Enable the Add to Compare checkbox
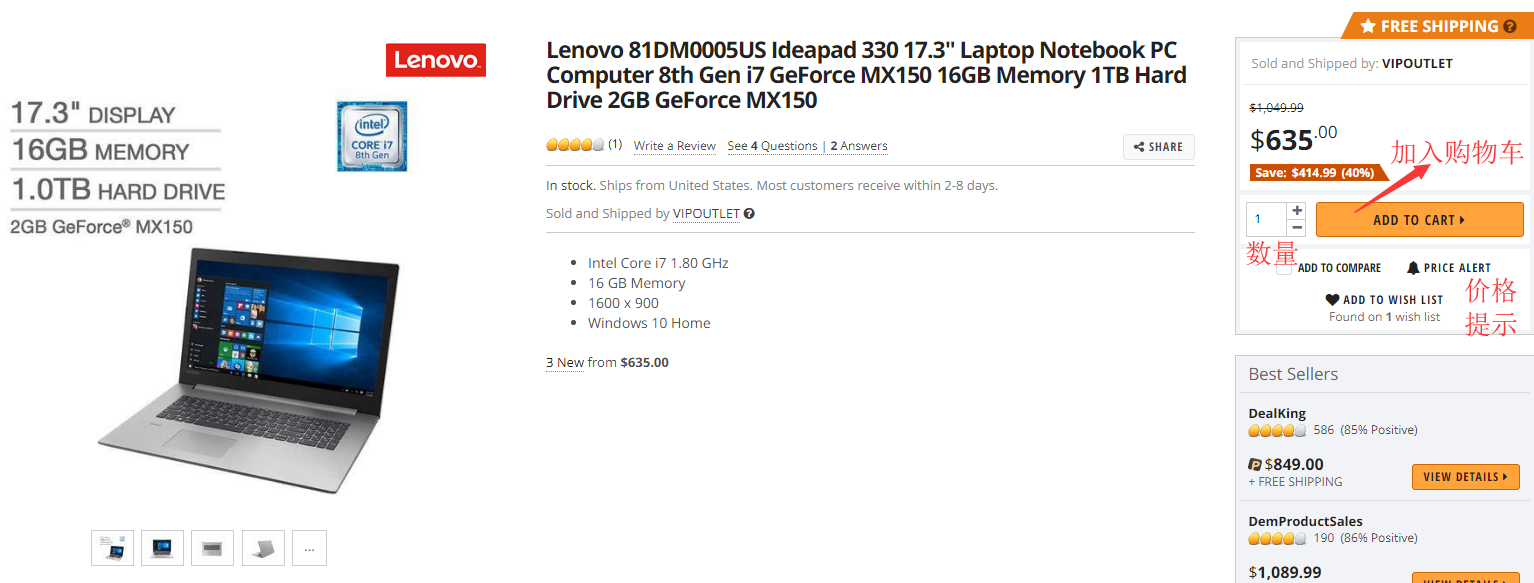This screenshot has height=583, width=1534. click(x=1285, y=268)
